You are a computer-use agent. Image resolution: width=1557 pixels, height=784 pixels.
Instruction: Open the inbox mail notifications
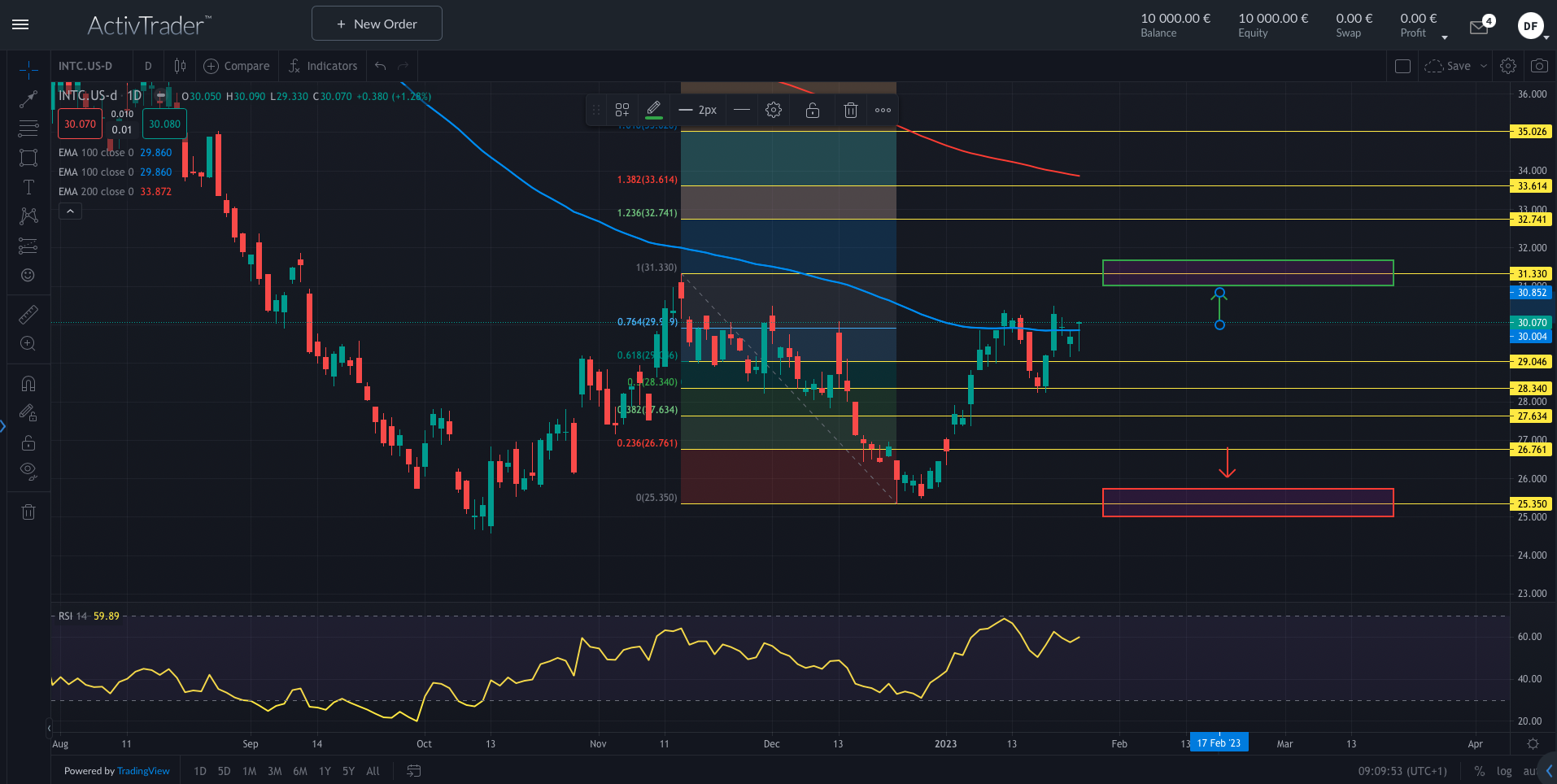[x=1478, y=26]
